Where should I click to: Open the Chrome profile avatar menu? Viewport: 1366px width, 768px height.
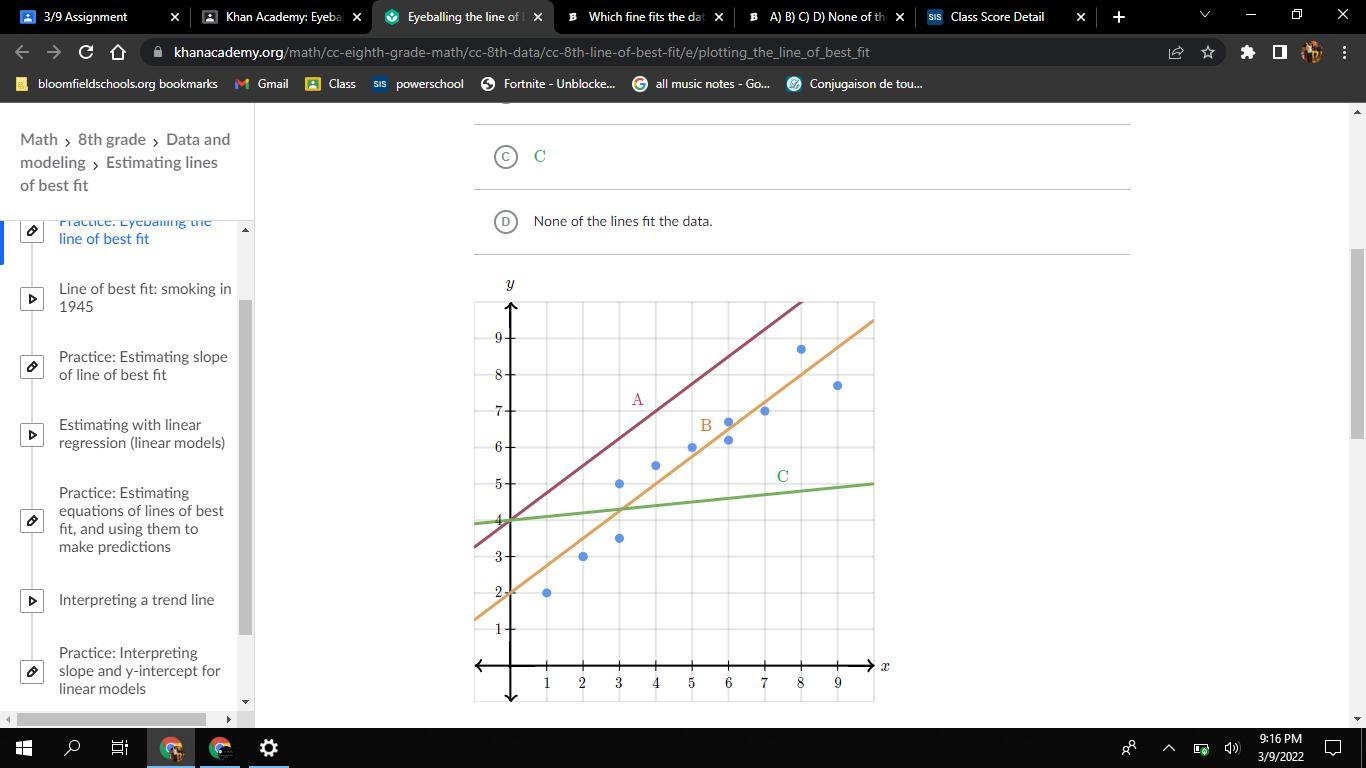(1311, 52)
